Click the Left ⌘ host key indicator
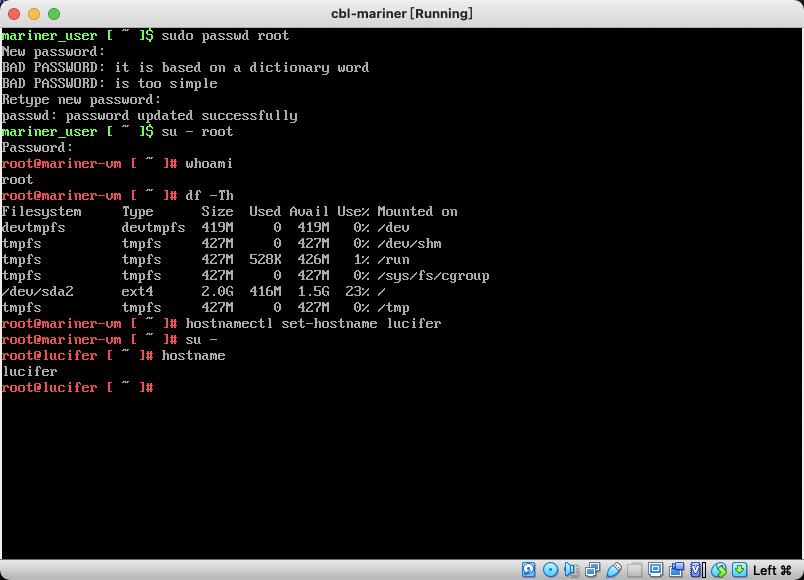 (772, 570)
